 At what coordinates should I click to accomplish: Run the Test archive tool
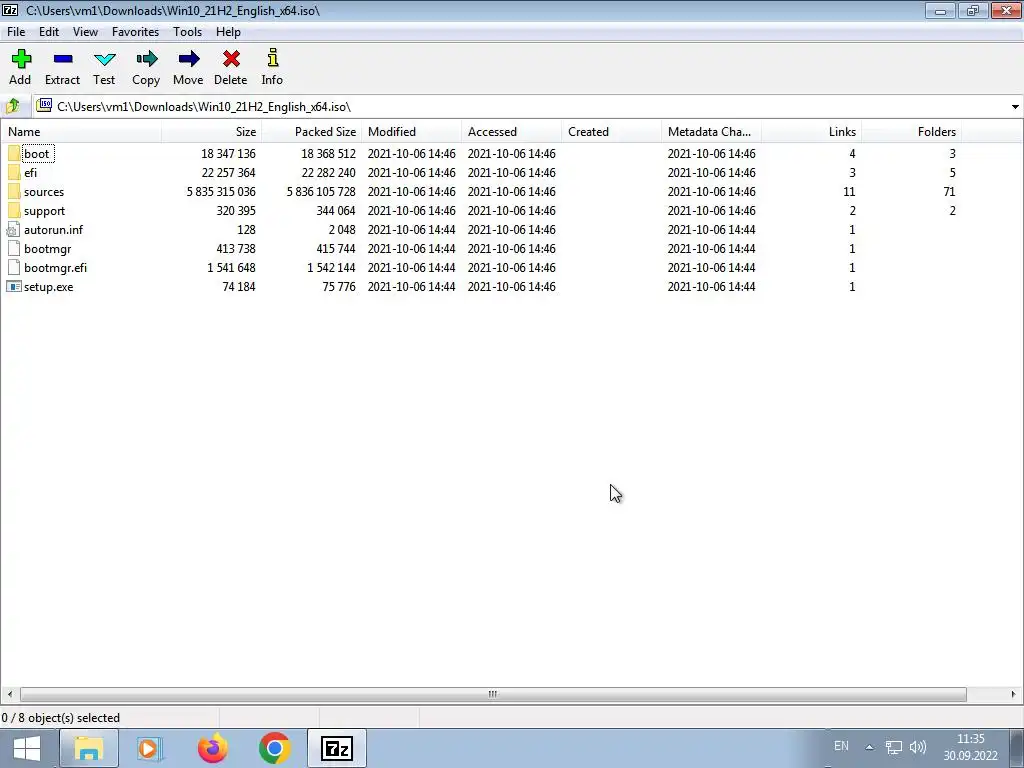[x=104, y=59]
